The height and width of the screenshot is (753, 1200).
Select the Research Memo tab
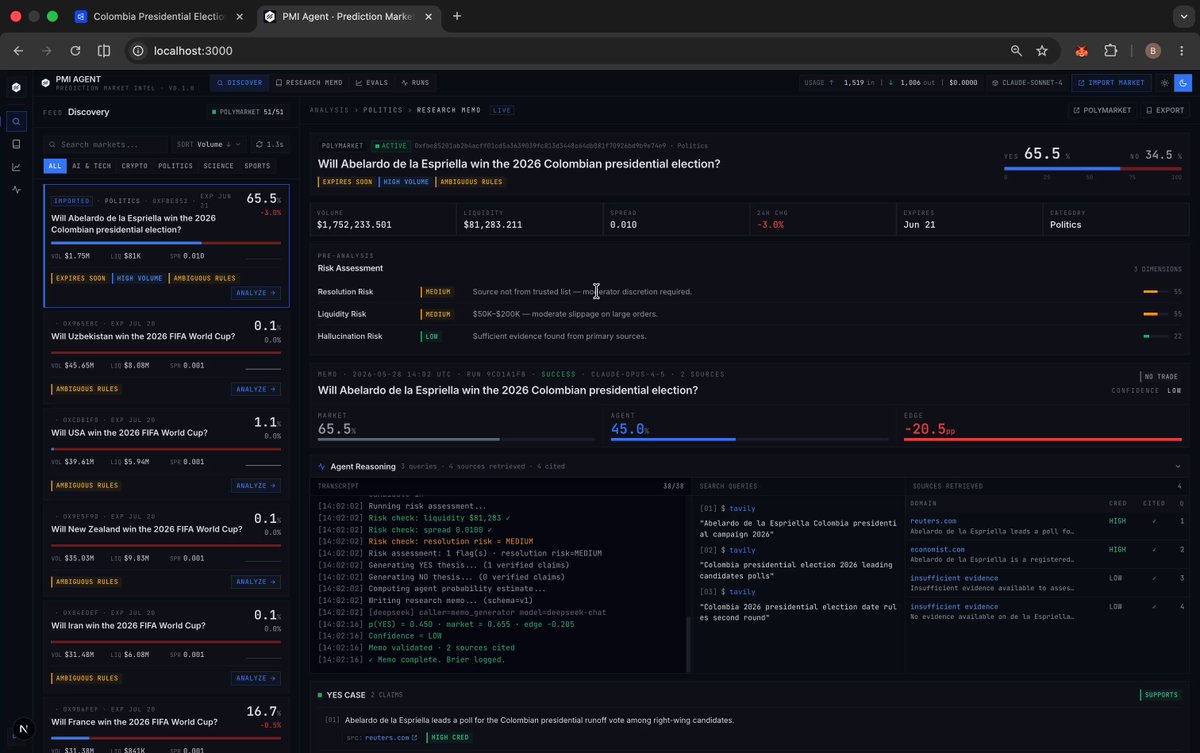[309, 83]
